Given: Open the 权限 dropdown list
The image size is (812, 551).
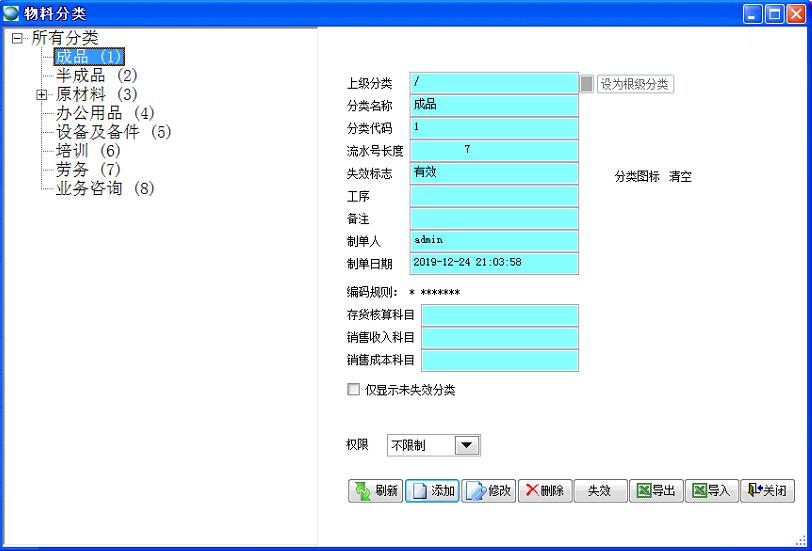Looking at the screenshot, I should (x=467, y=445).
